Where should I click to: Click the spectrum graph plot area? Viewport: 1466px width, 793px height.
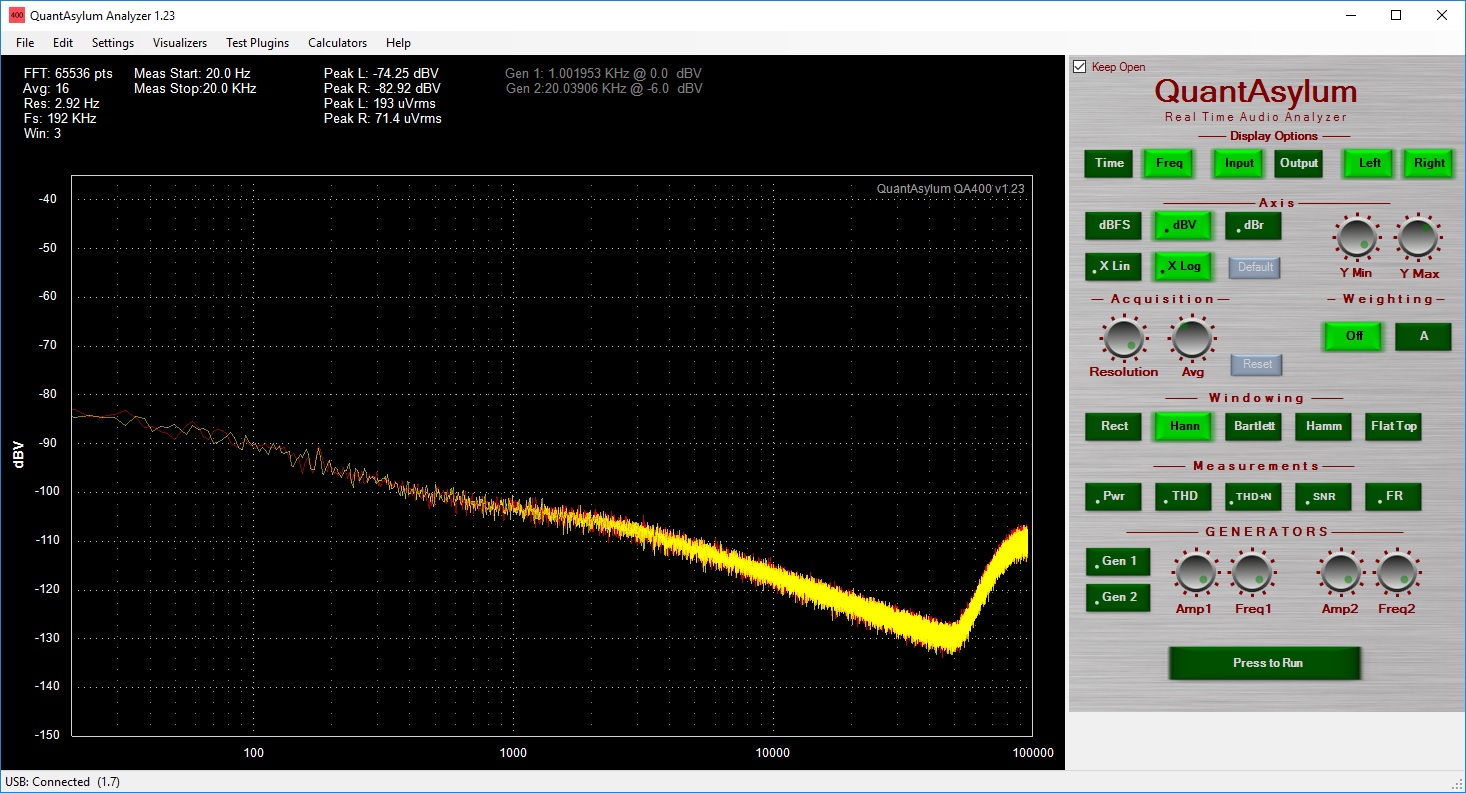pos(551,455)
